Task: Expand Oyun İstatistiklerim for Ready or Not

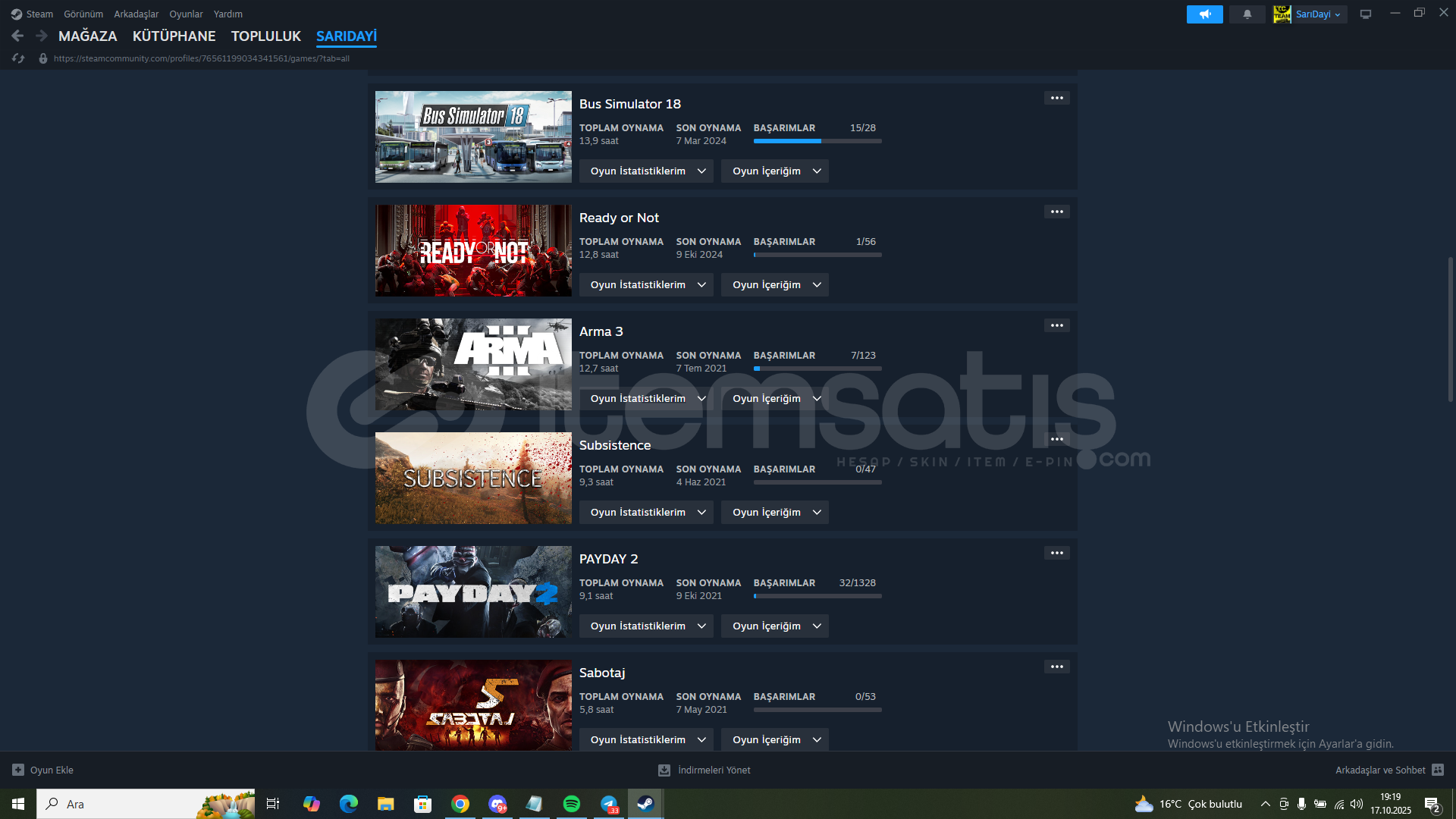Action: [646, 284]
